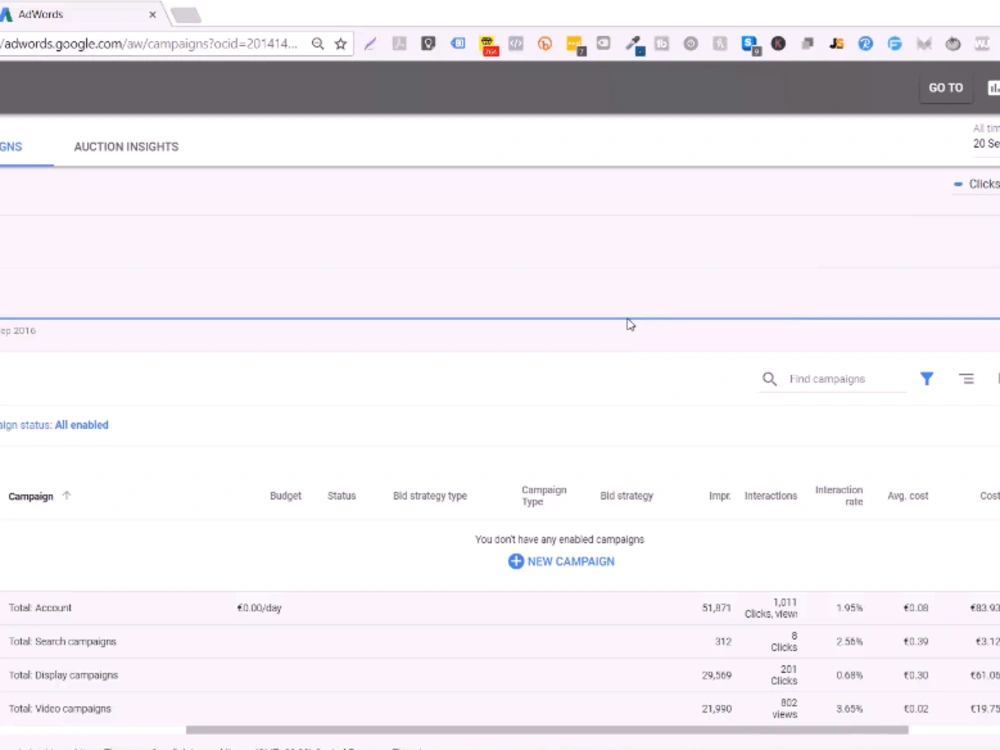This screenshot has height=750, width=1000.
Task: Open the blue S extension with badge
Action: click(750, 45)
